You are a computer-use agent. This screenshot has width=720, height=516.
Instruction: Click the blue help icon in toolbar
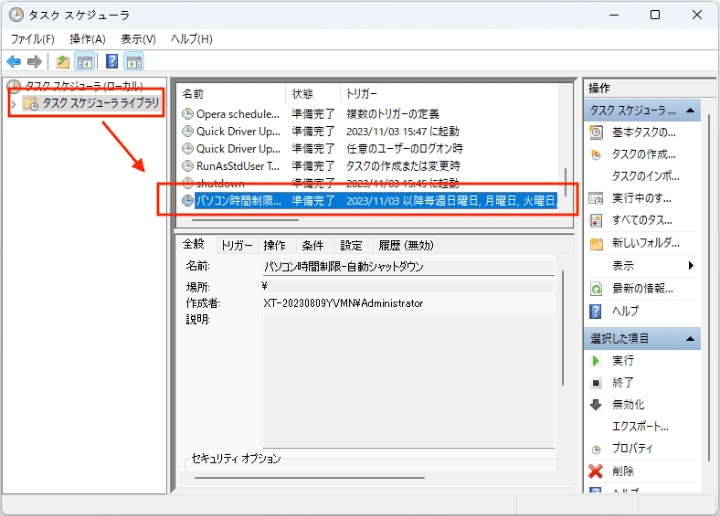(x=112, y=61)
